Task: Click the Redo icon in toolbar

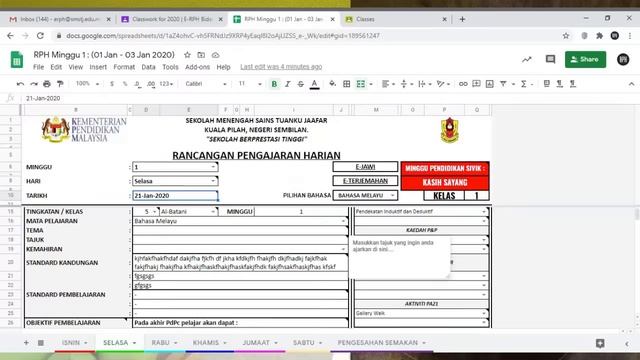Action: pyautogui.click(x=34, y=84)
